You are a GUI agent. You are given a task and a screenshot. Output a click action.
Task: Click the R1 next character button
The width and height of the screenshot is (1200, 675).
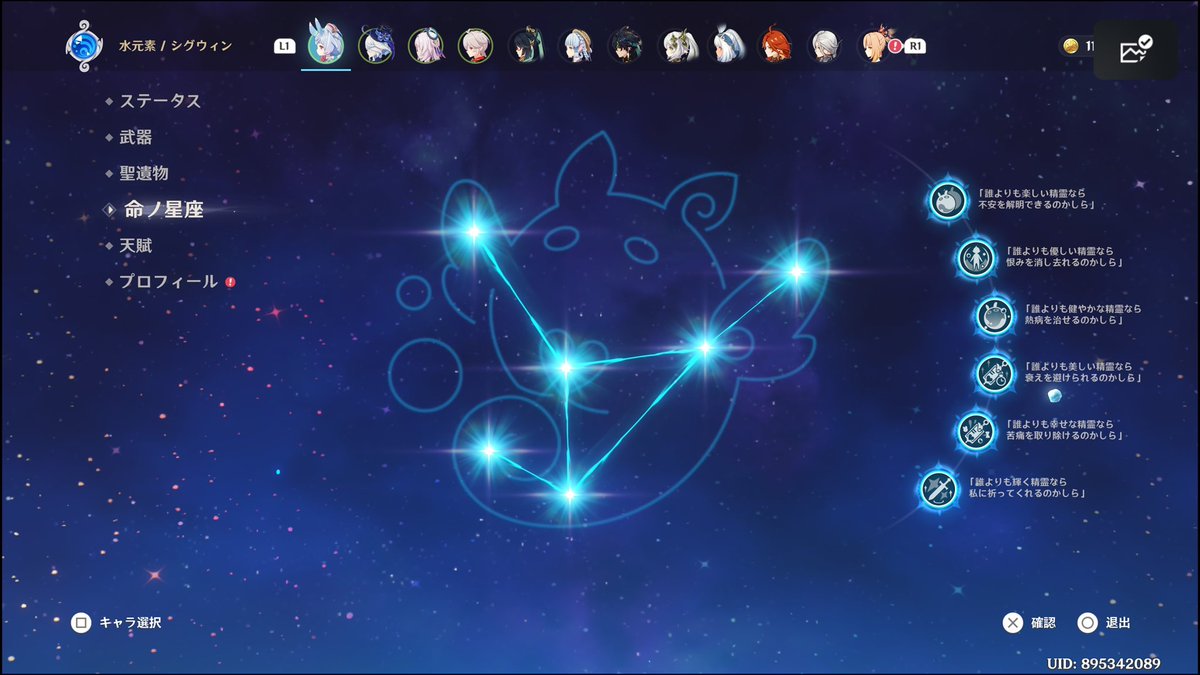point(914,46)
